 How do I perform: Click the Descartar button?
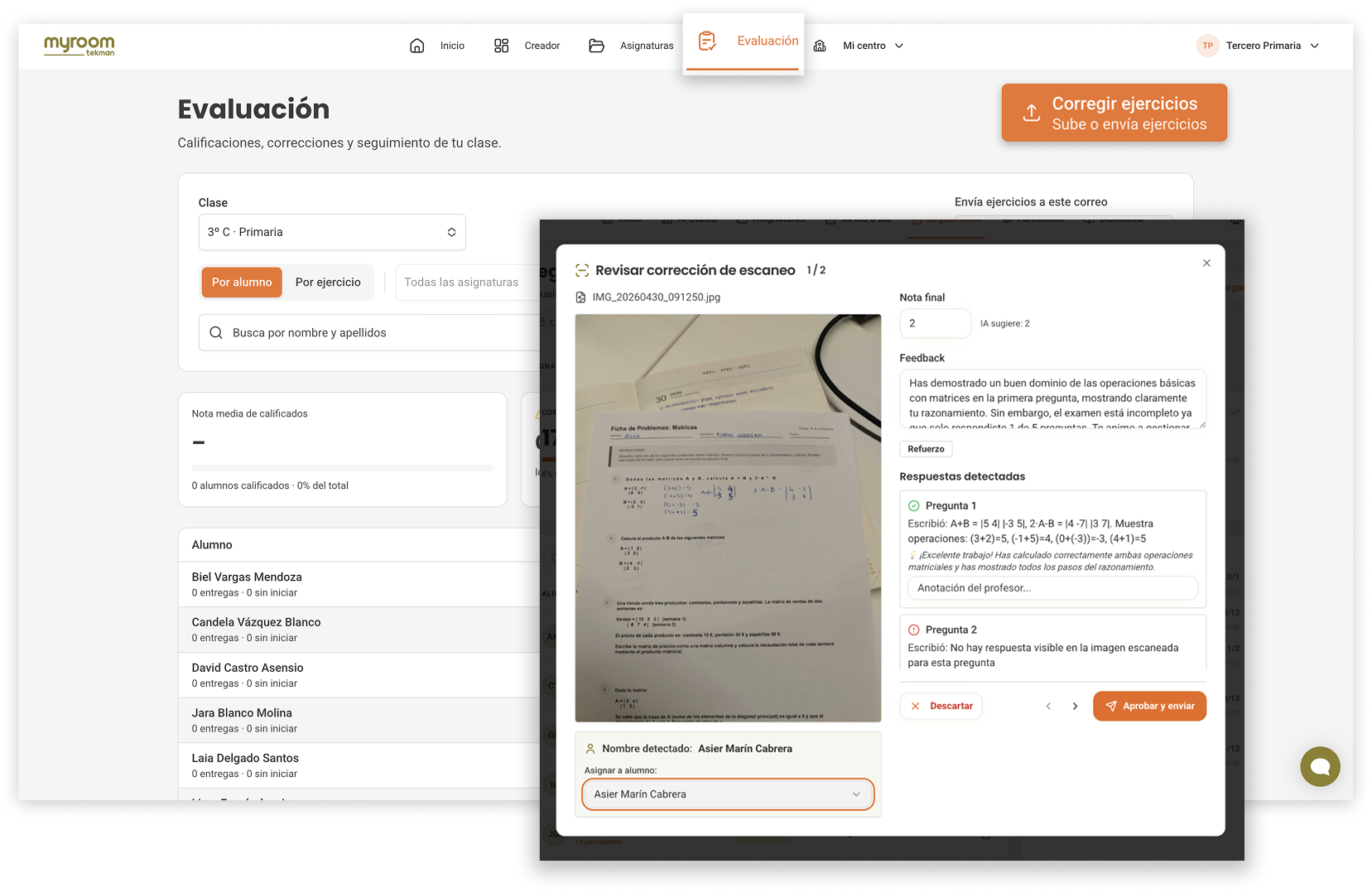(x=941, y=706)
